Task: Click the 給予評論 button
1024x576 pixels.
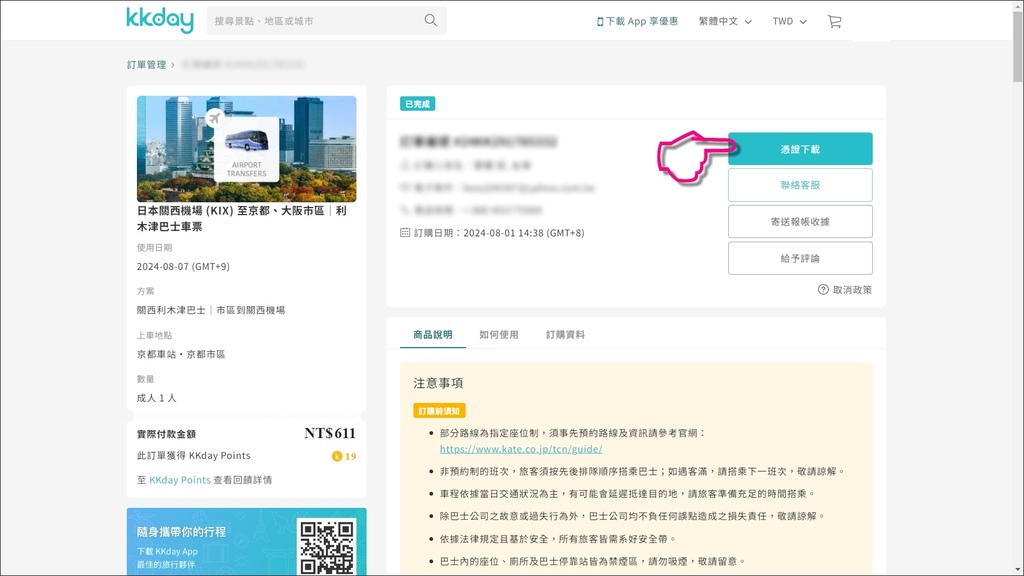Action: 800,258
